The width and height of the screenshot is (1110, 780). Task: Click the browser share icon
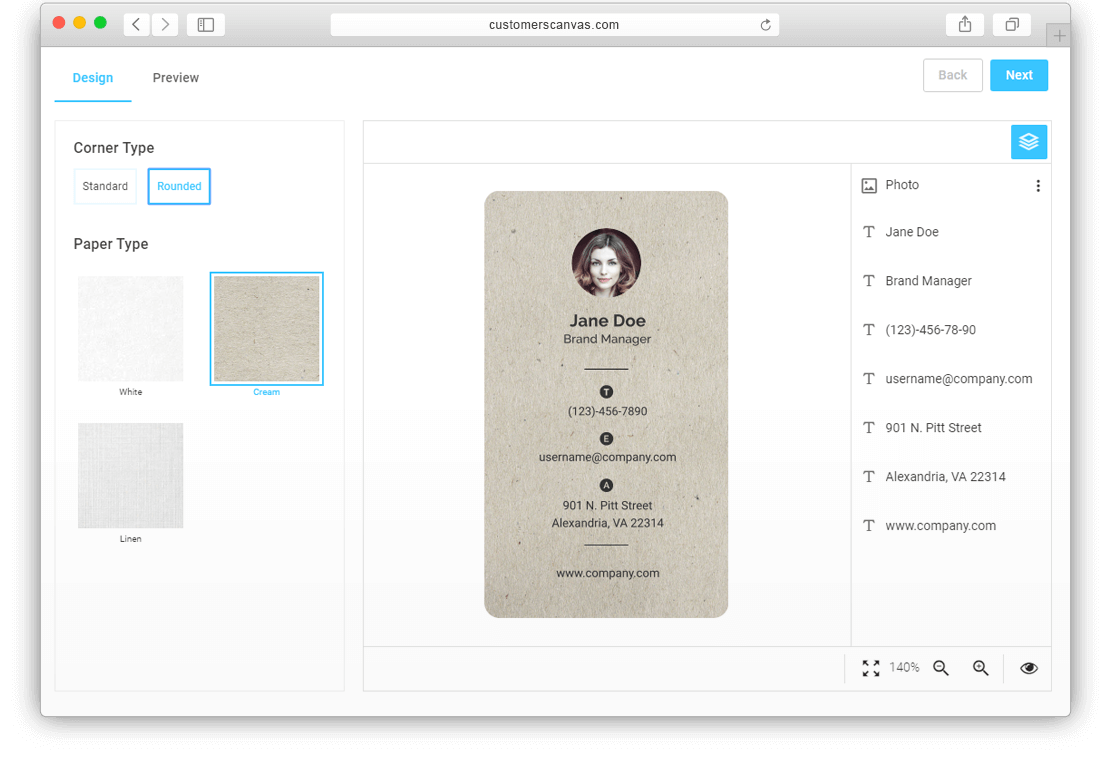click(x=965, y=24)
